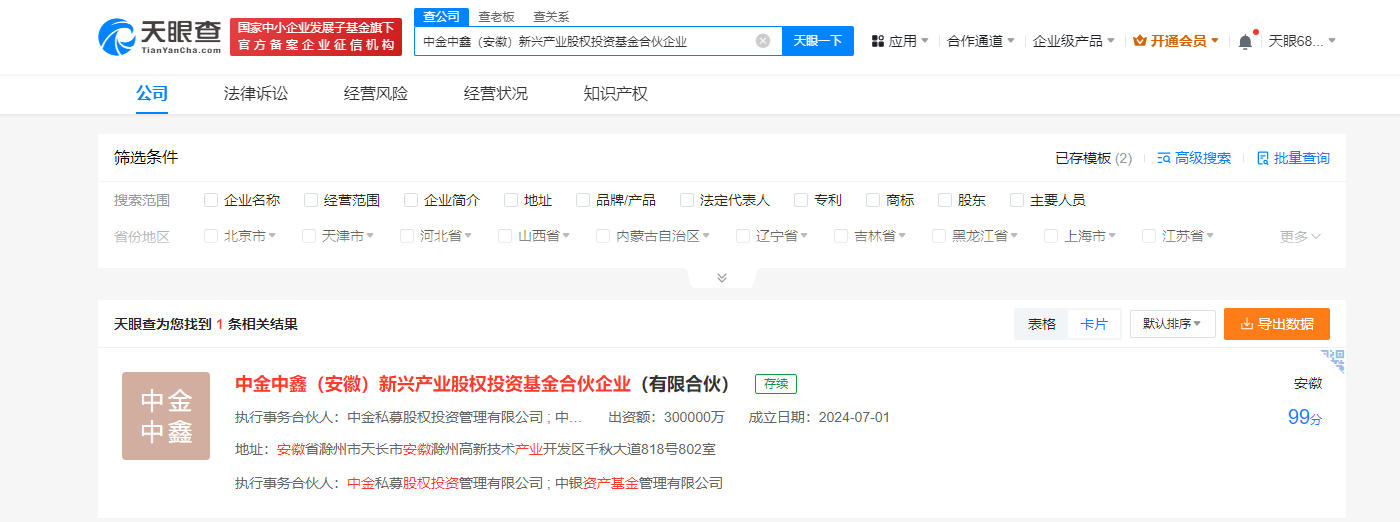Expand the 天津市 region dropdown

(x=370, y=237)
